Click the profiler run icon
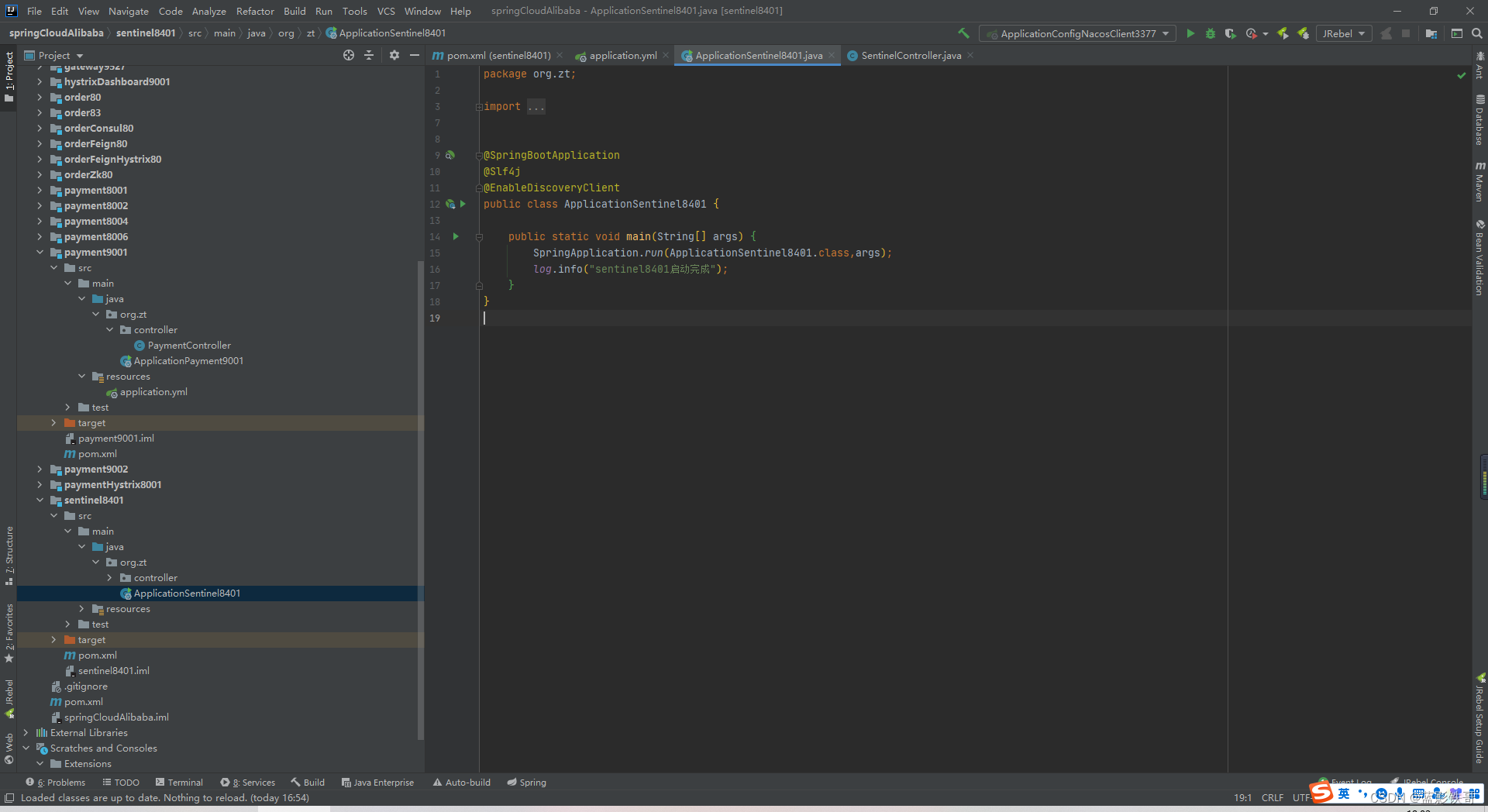This screenshot has height=812, width=1488. [x=1251, y=33]
